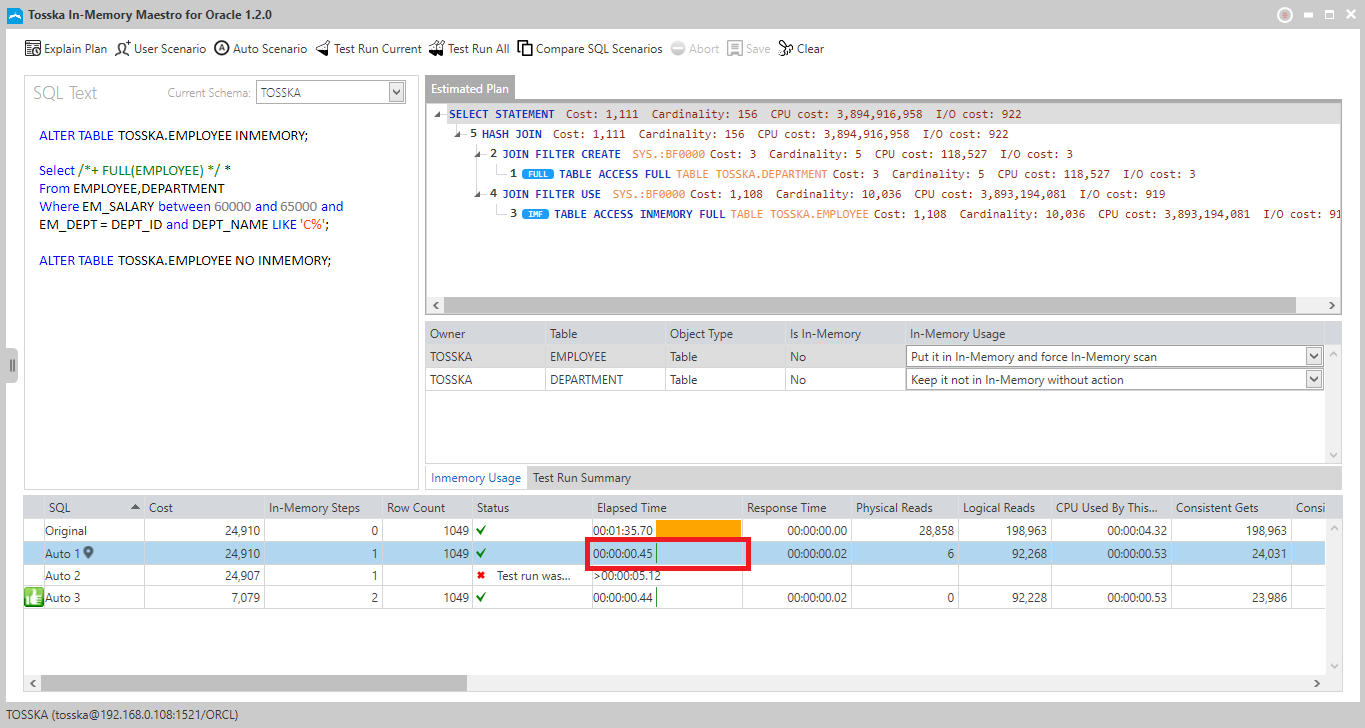Click the EMPLOYEE table cell

coord(605,356)
